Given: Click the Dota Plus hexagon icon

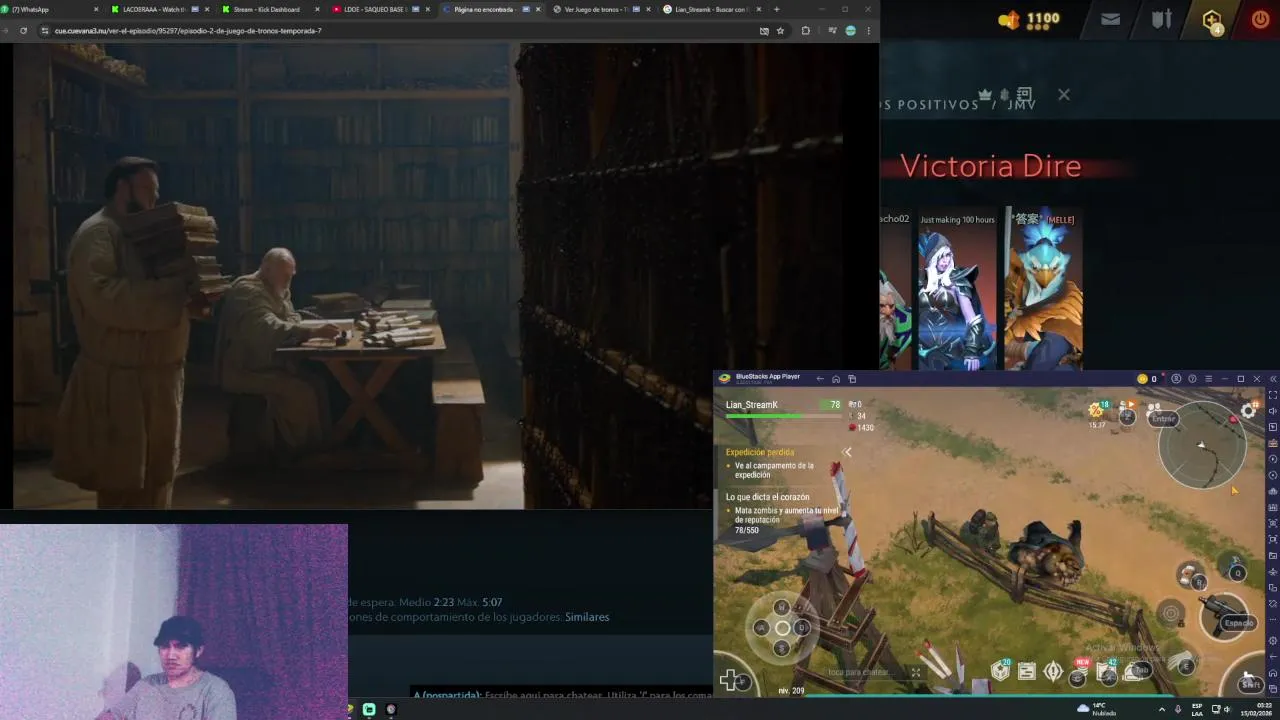Looking at the screenshot, I should pyautogui.click(x=1212, y=20).
